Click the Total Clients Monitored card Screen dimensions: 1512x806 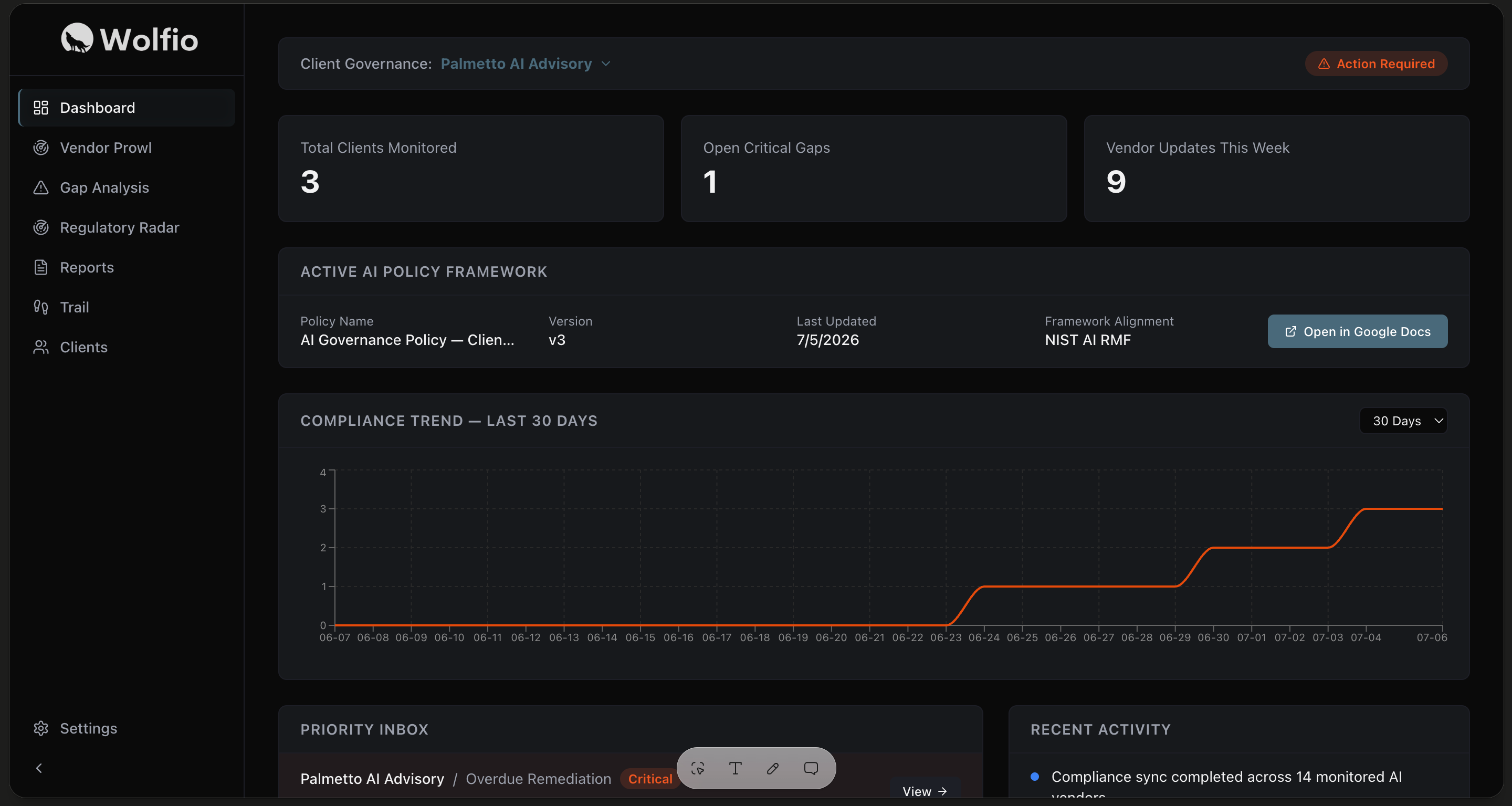pyautogui.click(x=471, y=168)
